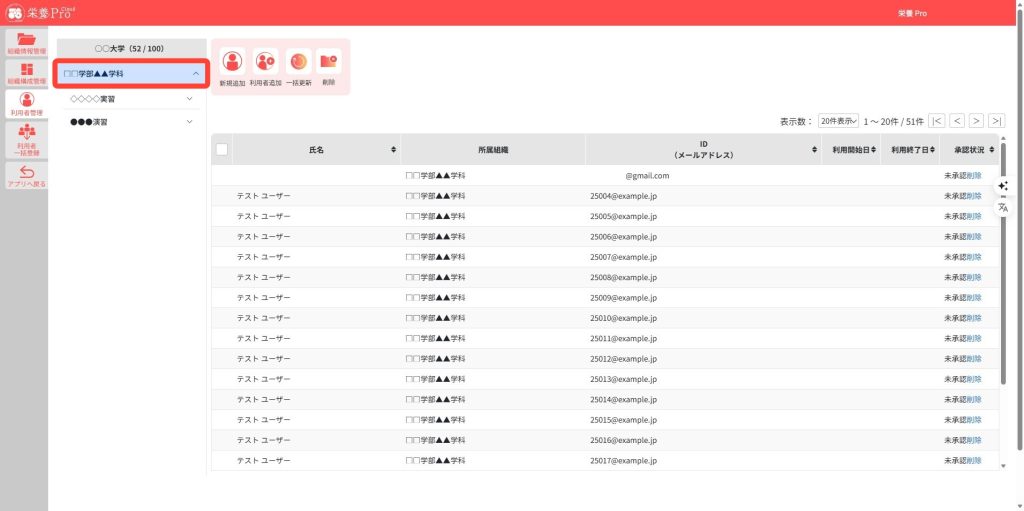Open 利用者一括登録 from the sidebar
The image size is (1024, 511).
point(26,138)
